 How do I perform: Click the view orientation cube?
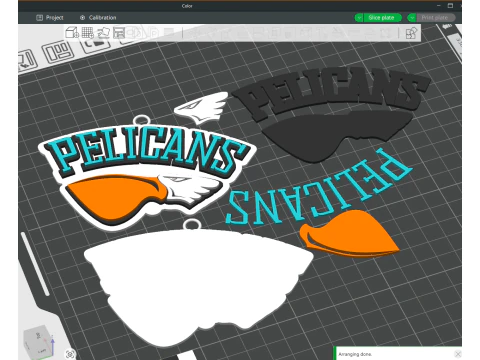click(x=38, y=341)
